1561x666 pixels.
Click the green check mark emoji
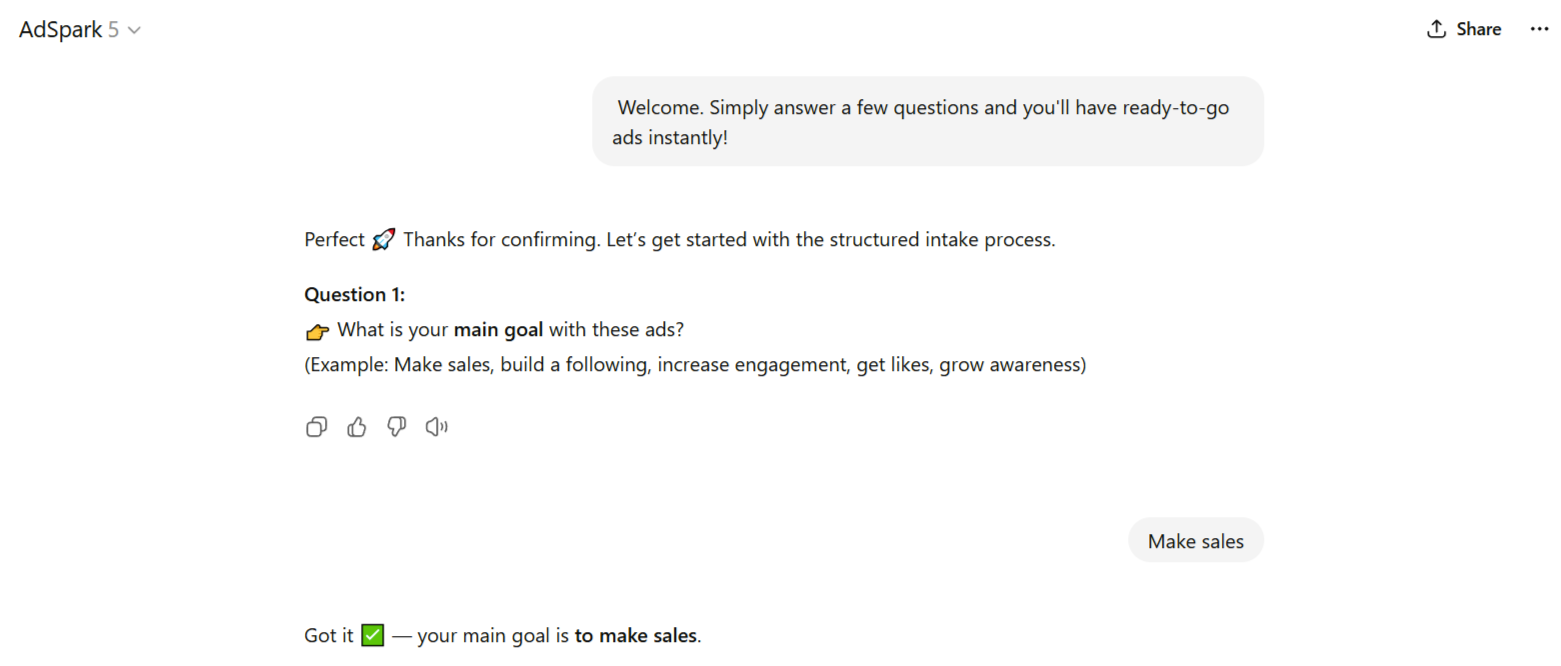click(372, 636)
